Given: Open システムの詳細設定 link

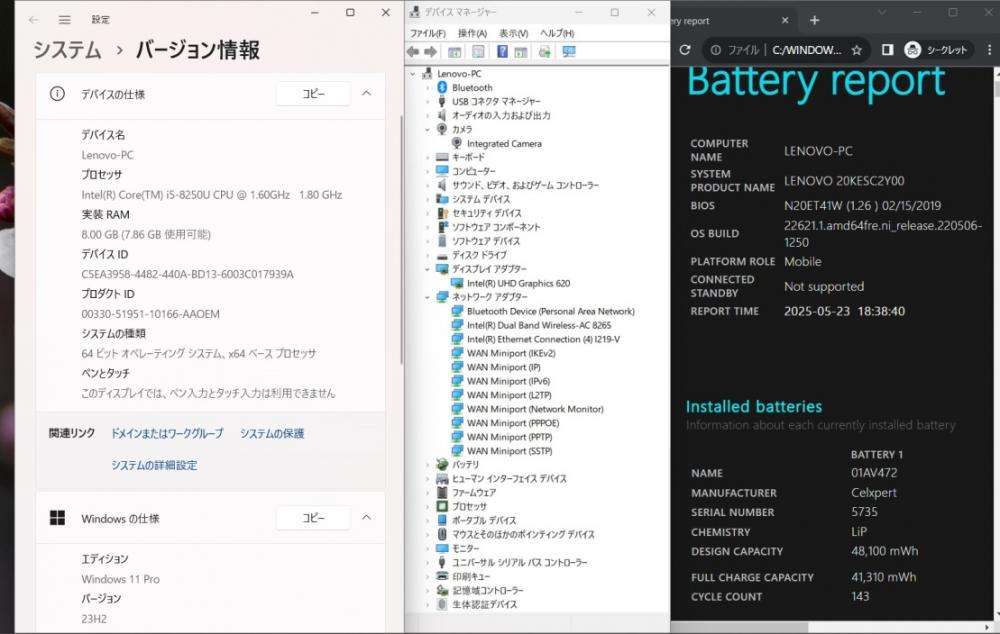Looking at the screenshot, I should (x=154, y=466).
